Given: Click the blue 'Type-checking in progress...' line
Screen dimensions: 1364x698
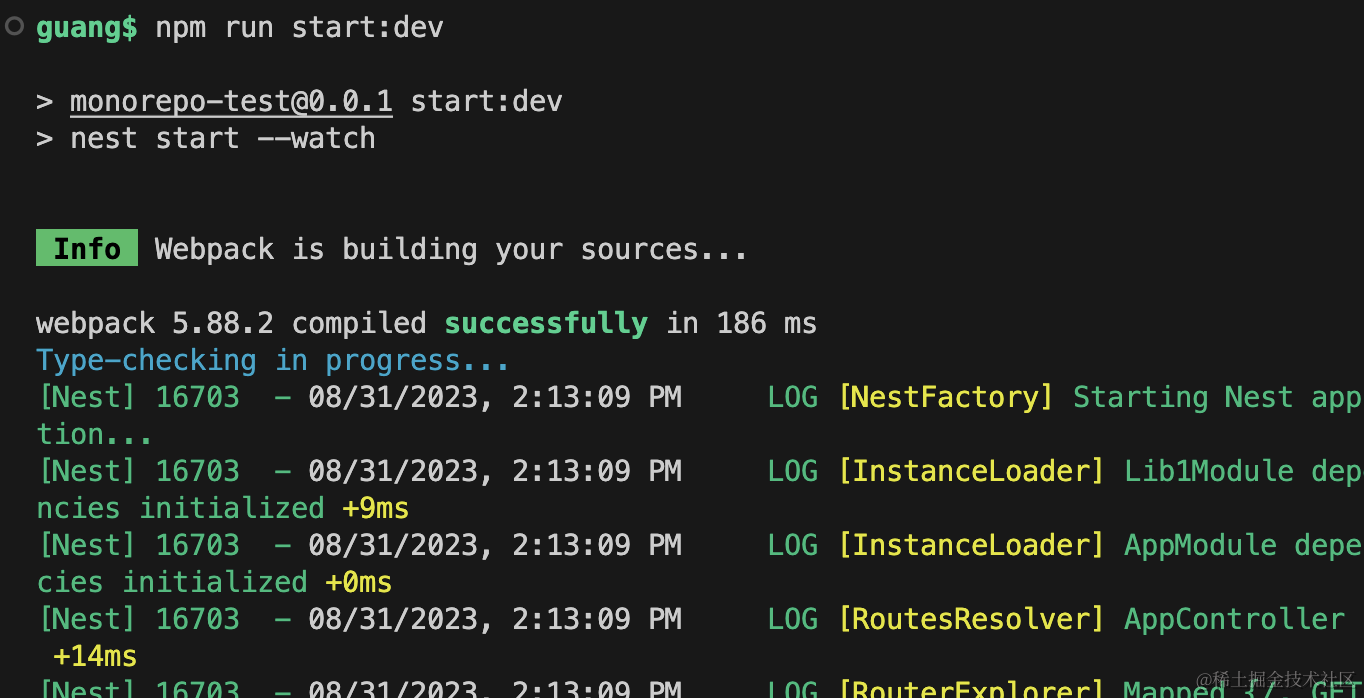Looking at the screenshot, I should (x=273, y=360).
